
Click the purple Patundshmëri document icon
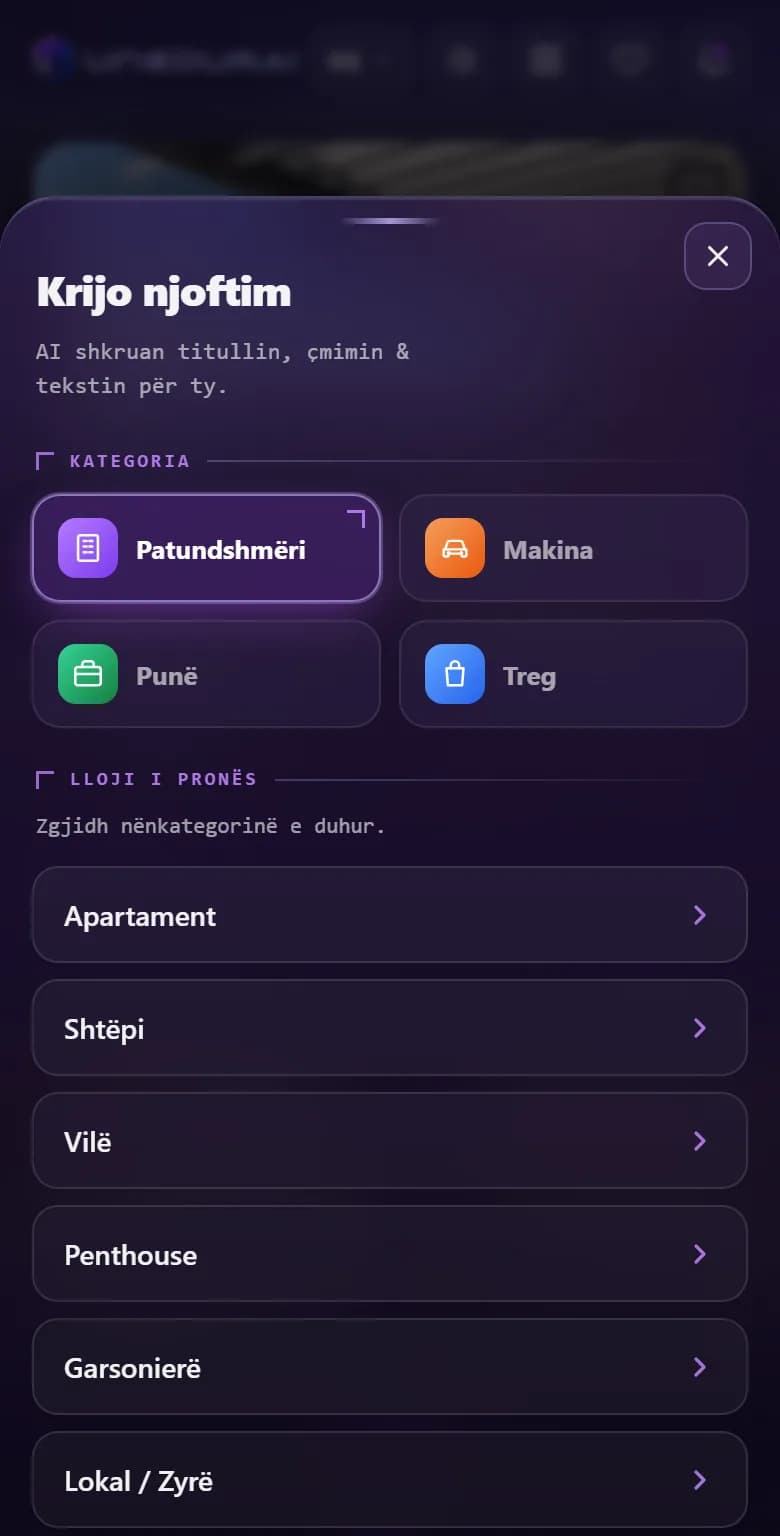pyautogui.click(x=88, y=548)
